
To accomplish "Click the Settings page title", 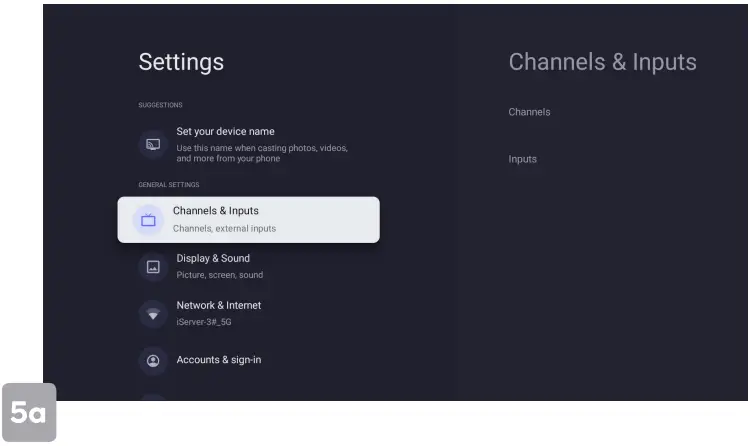I will tap(181, 62).
